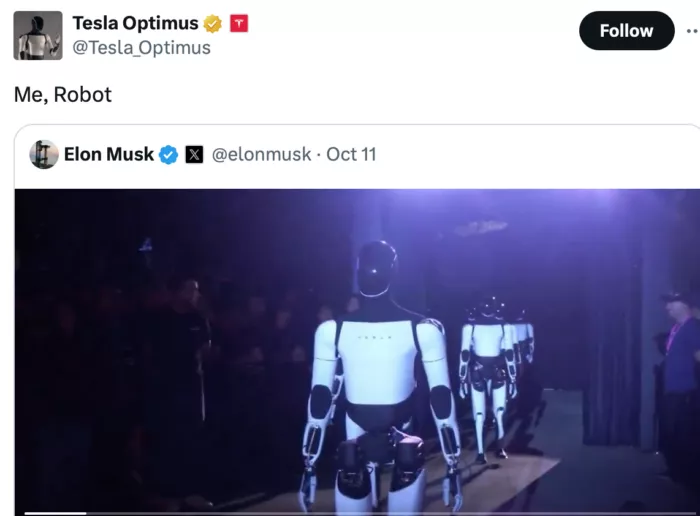The width and height of the screenshot is (700, 516).
Task: Click the red Tesla affiliate badge
Action: pyautogui.click(x=239, y=23)
